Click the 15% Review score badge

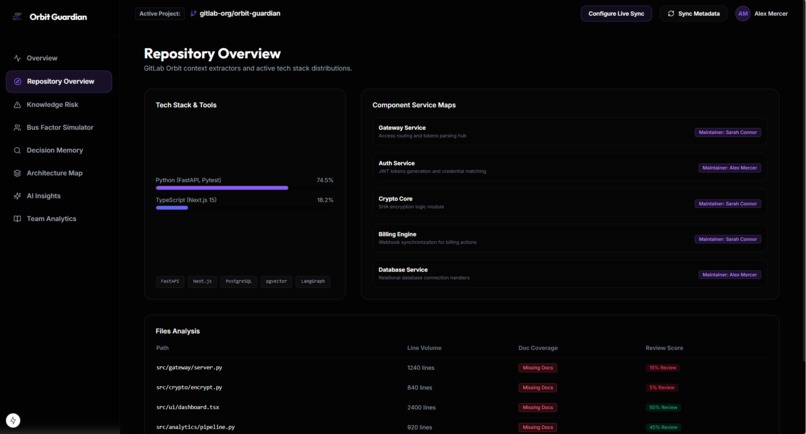tap(663, 368)
